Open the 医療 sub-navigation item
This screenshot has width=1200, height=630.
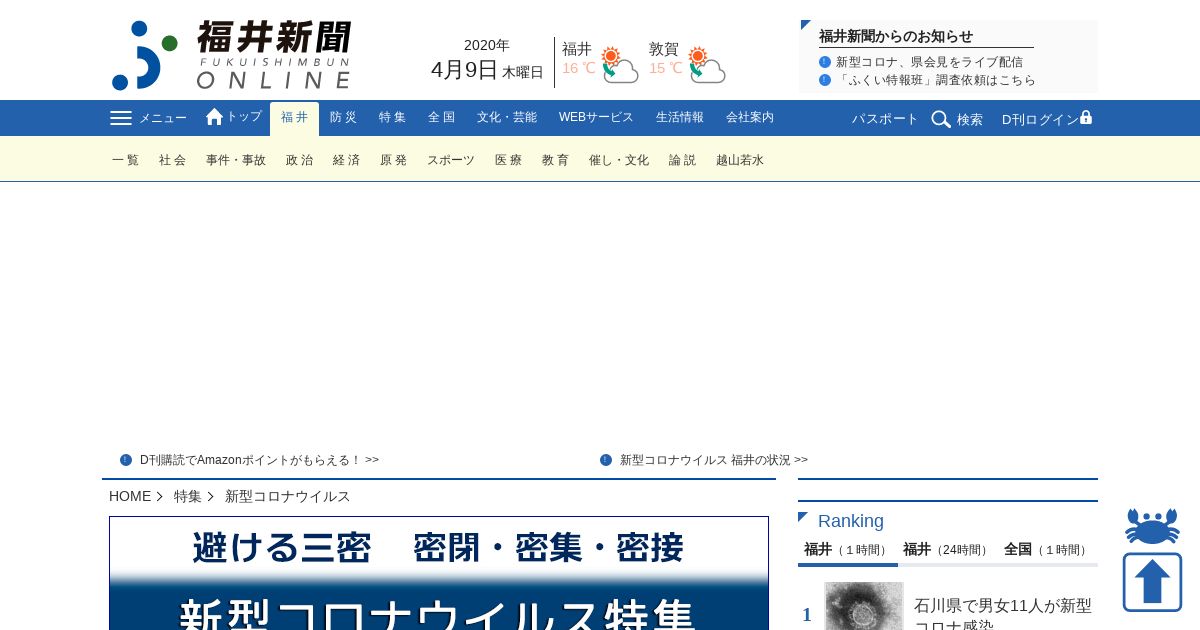(x=509, y=160)
